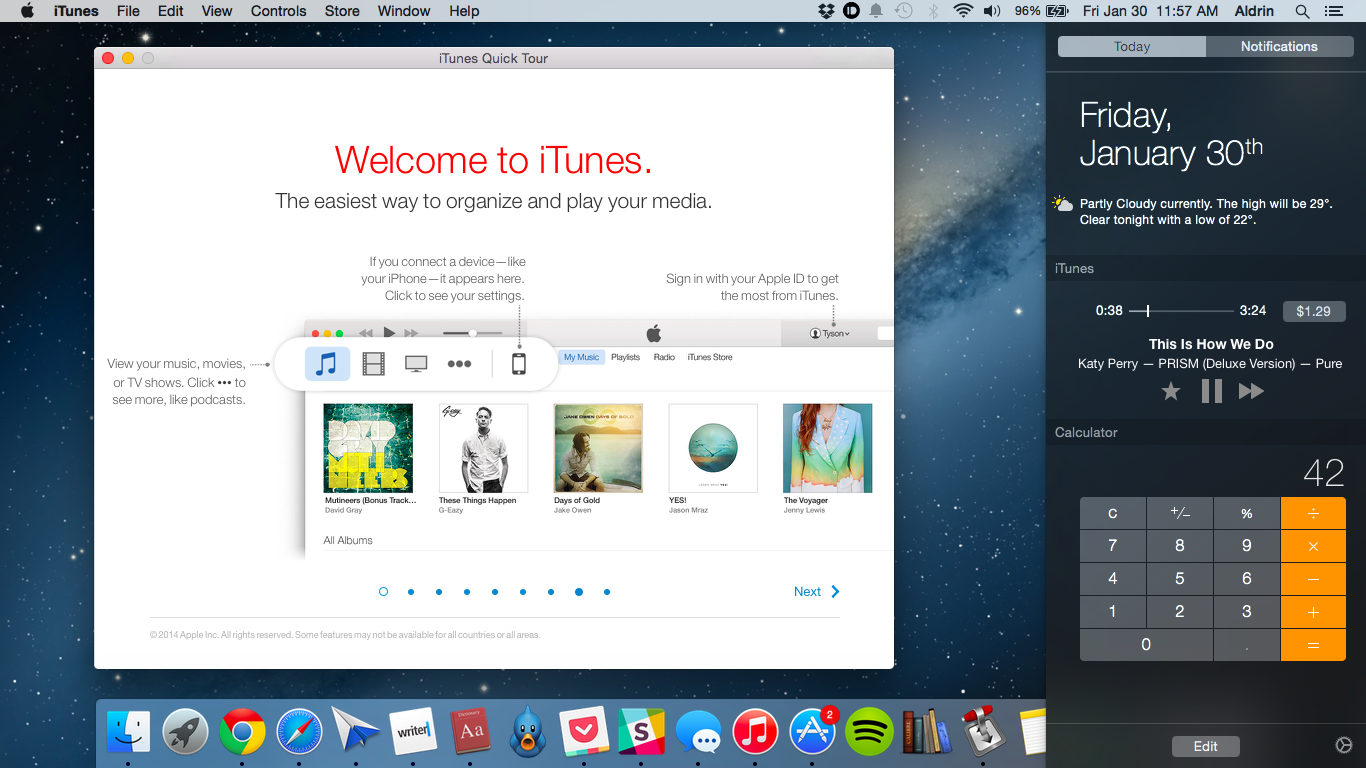Click the calculator 7 key

click(1113, 546)
